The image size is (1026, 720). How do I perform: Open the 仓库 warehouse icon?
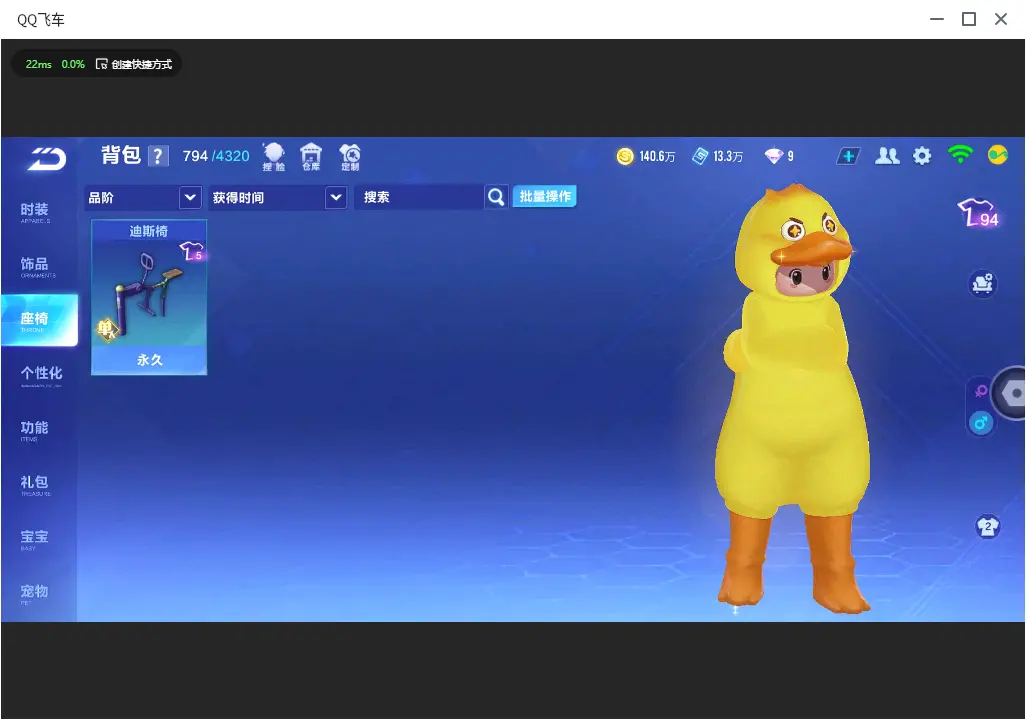311,156
